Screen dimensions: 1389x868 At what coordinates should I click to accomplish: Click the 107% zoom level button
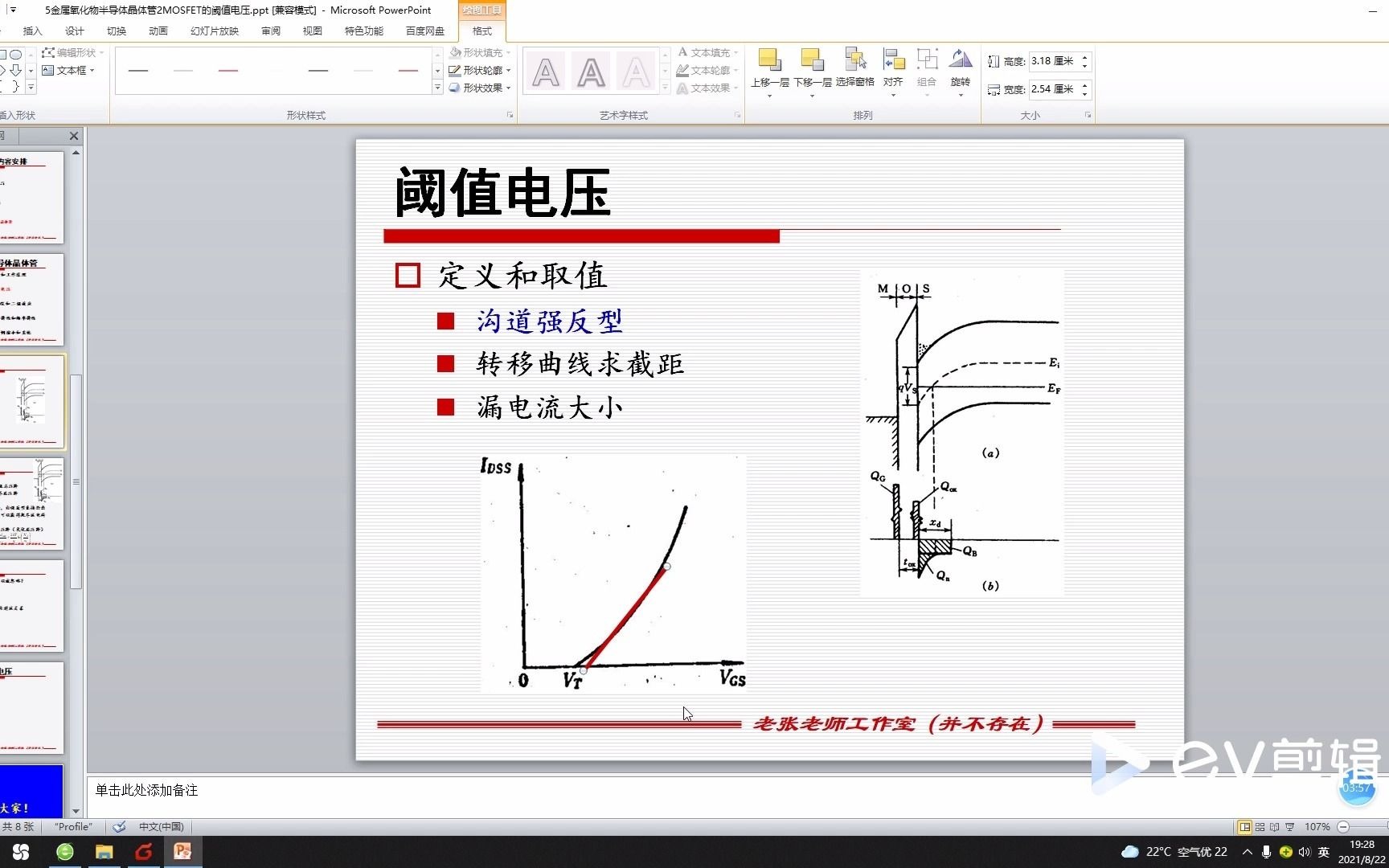coord(1317,826)
